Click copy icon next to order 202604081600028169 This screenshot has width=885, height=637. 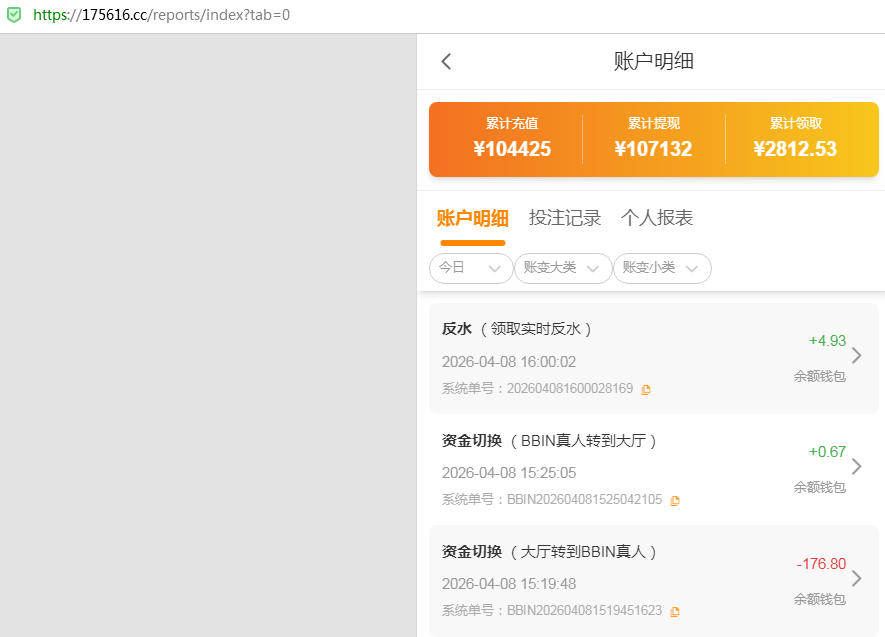pyautogui.click(x=646, y=389)
